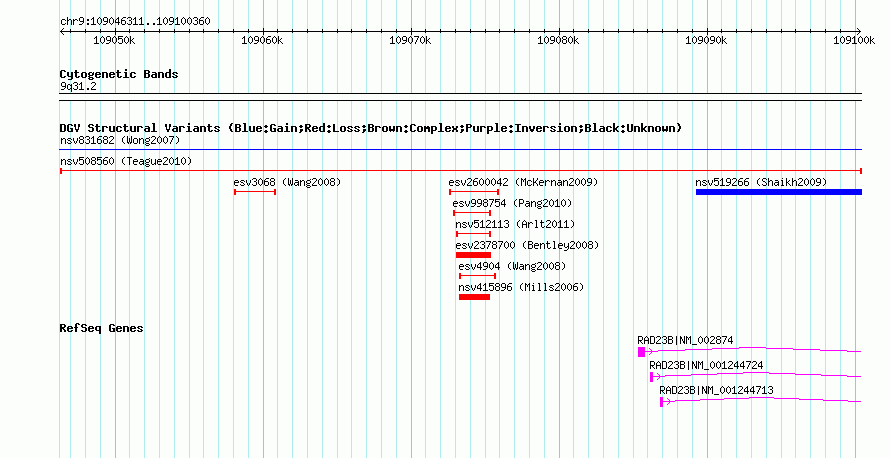Click the esv4904 red loss bar
The width and height of the screenshot is (890, 458).
pyautogui.click(x=477, y=276)
